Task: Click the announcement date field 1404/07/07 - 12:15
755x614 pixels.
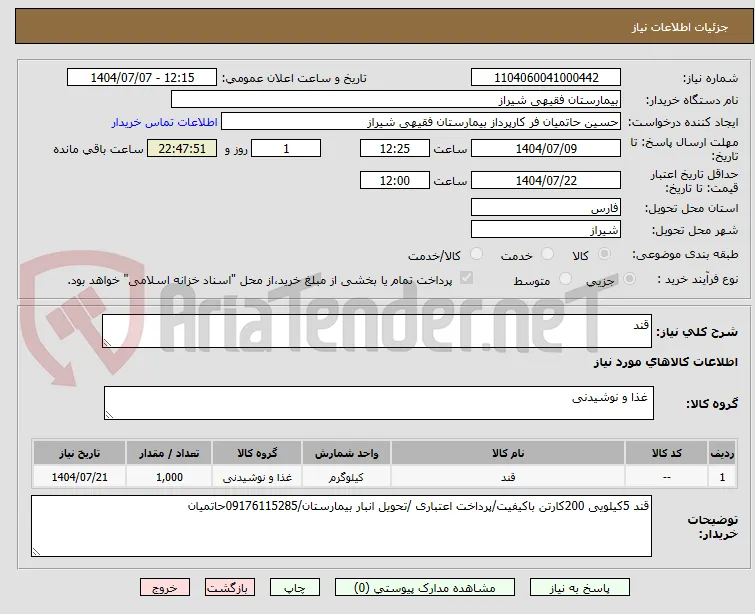Action: (142, 78)
